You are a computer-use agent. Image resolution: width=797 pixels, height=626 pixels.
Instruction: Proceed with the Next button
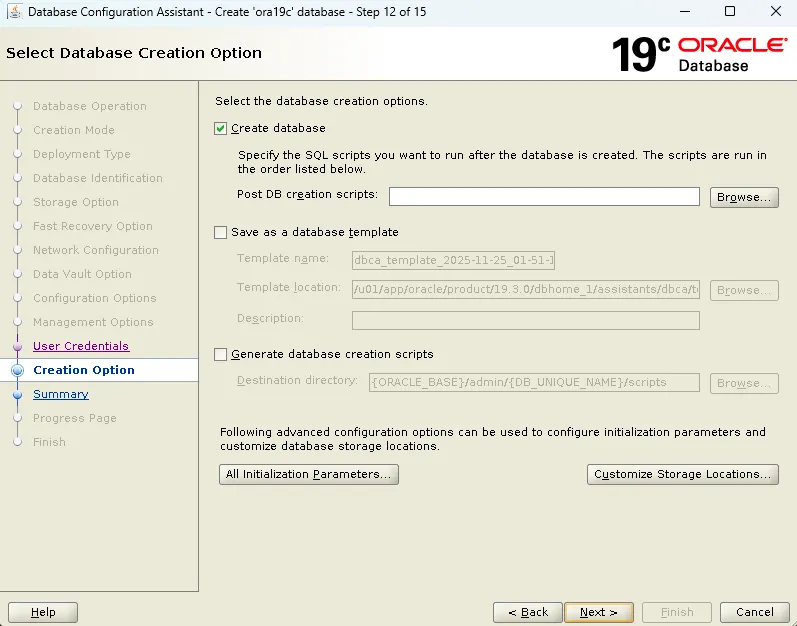point(599,612)
